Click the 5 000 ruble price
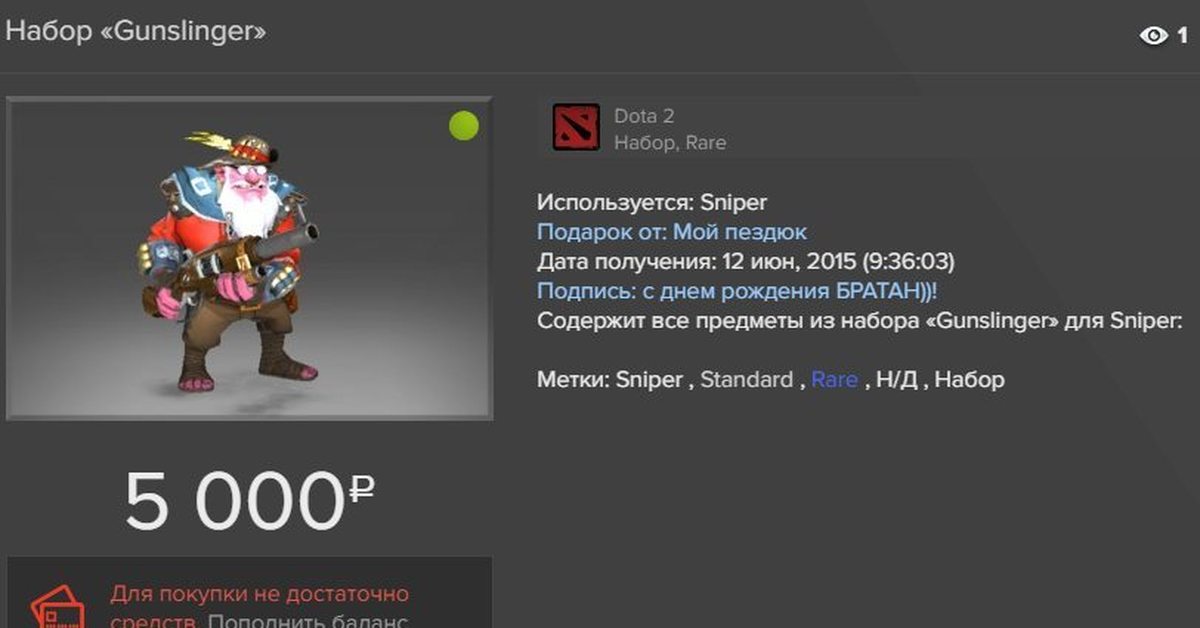 point(250,500)
